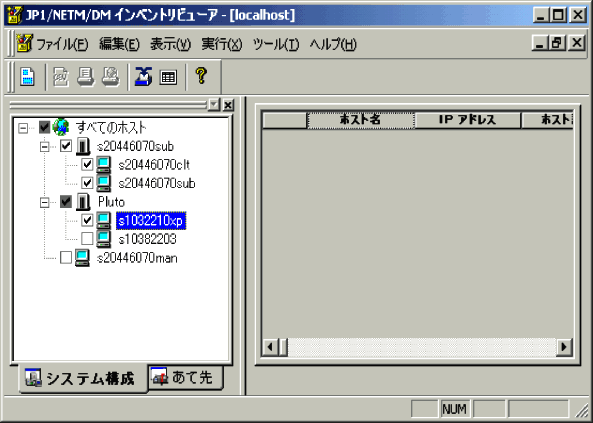The height and width of the screenshot is (423, 593).
Task: Click the horizontal scrollbar track
Action: point(422,347)
